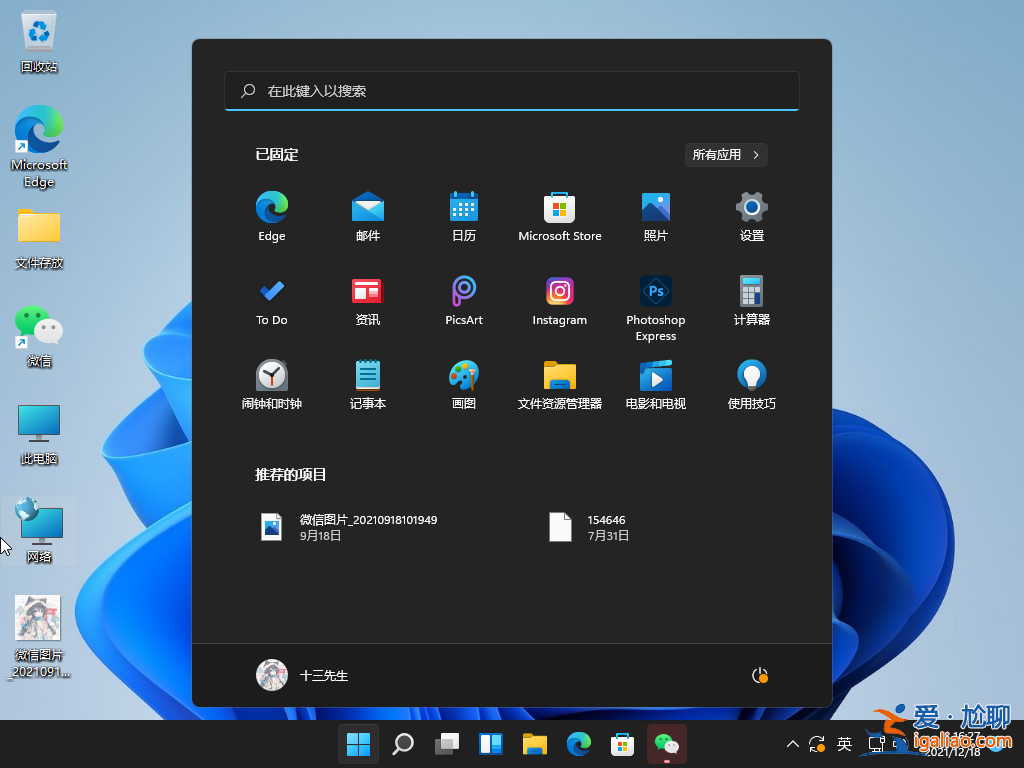1024x768 pixels.
Task: Open PicsArt from the Start menu
Action: tap(463, 300)
